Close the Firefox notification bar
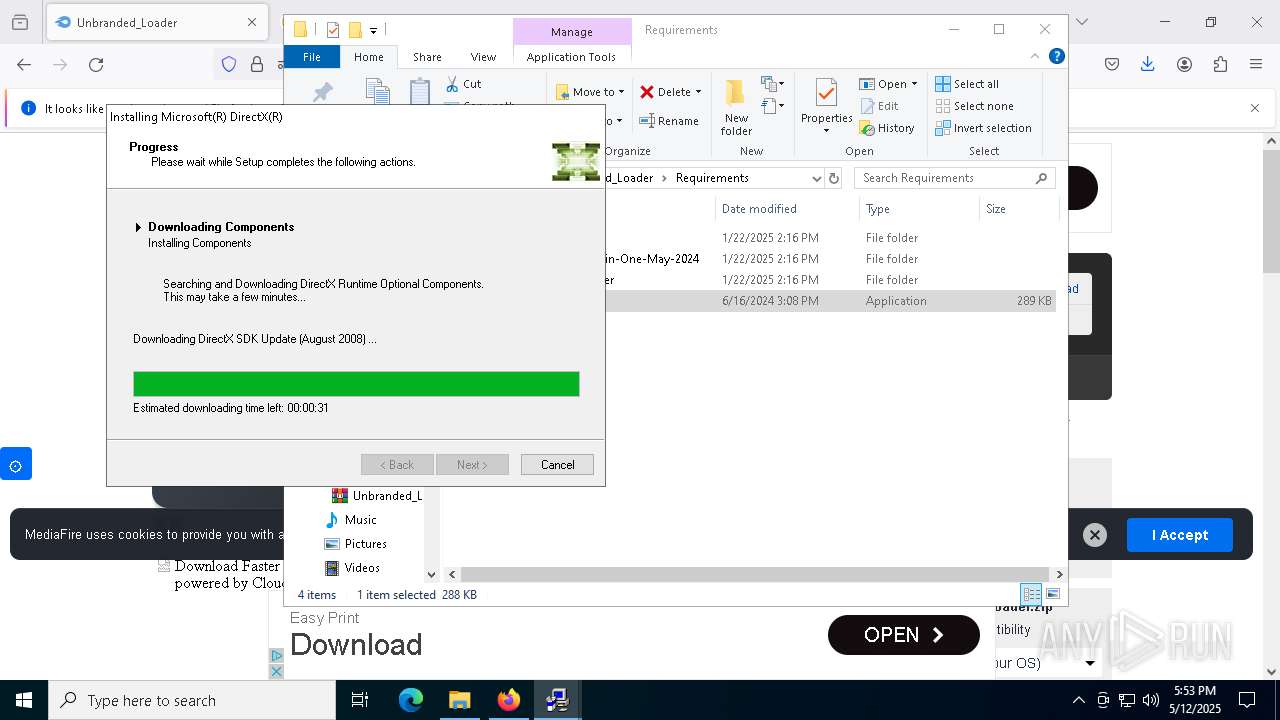The width and height of the screenshot is (1280, 720). (x=1255, y=108)
